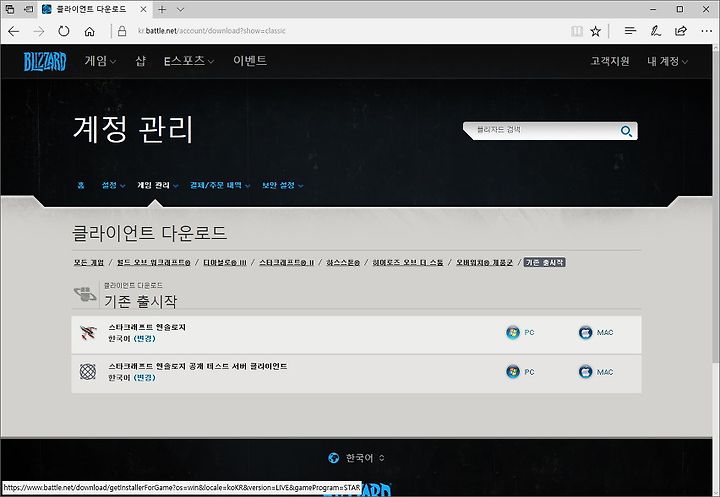Image resolution: width=720 pixels, height=497 pixels.
Task: Add page to favorites with star icon
Action: click(596, 31)
